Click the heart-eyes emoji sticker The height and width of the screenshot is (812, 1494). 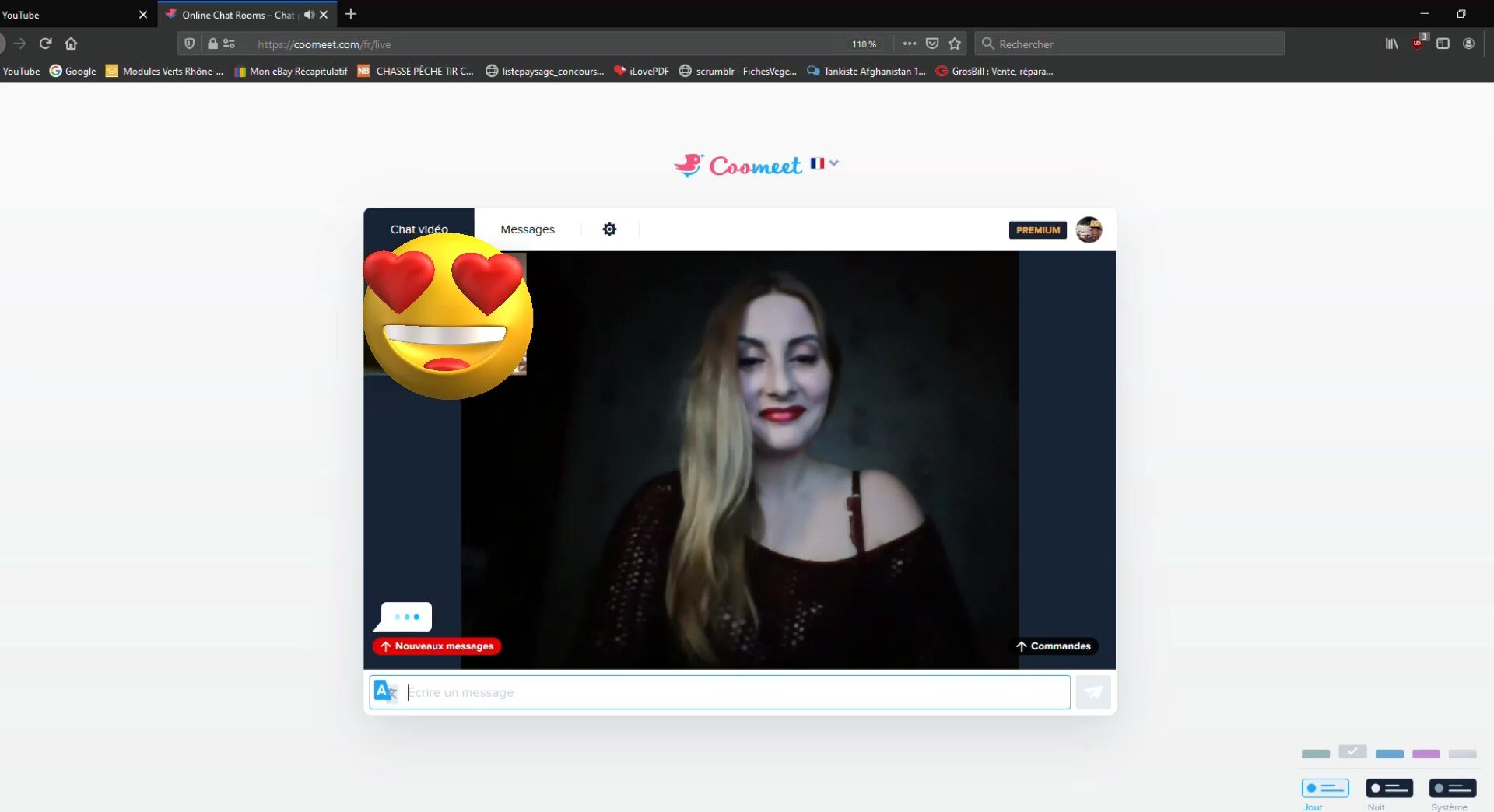click(447, 316)
